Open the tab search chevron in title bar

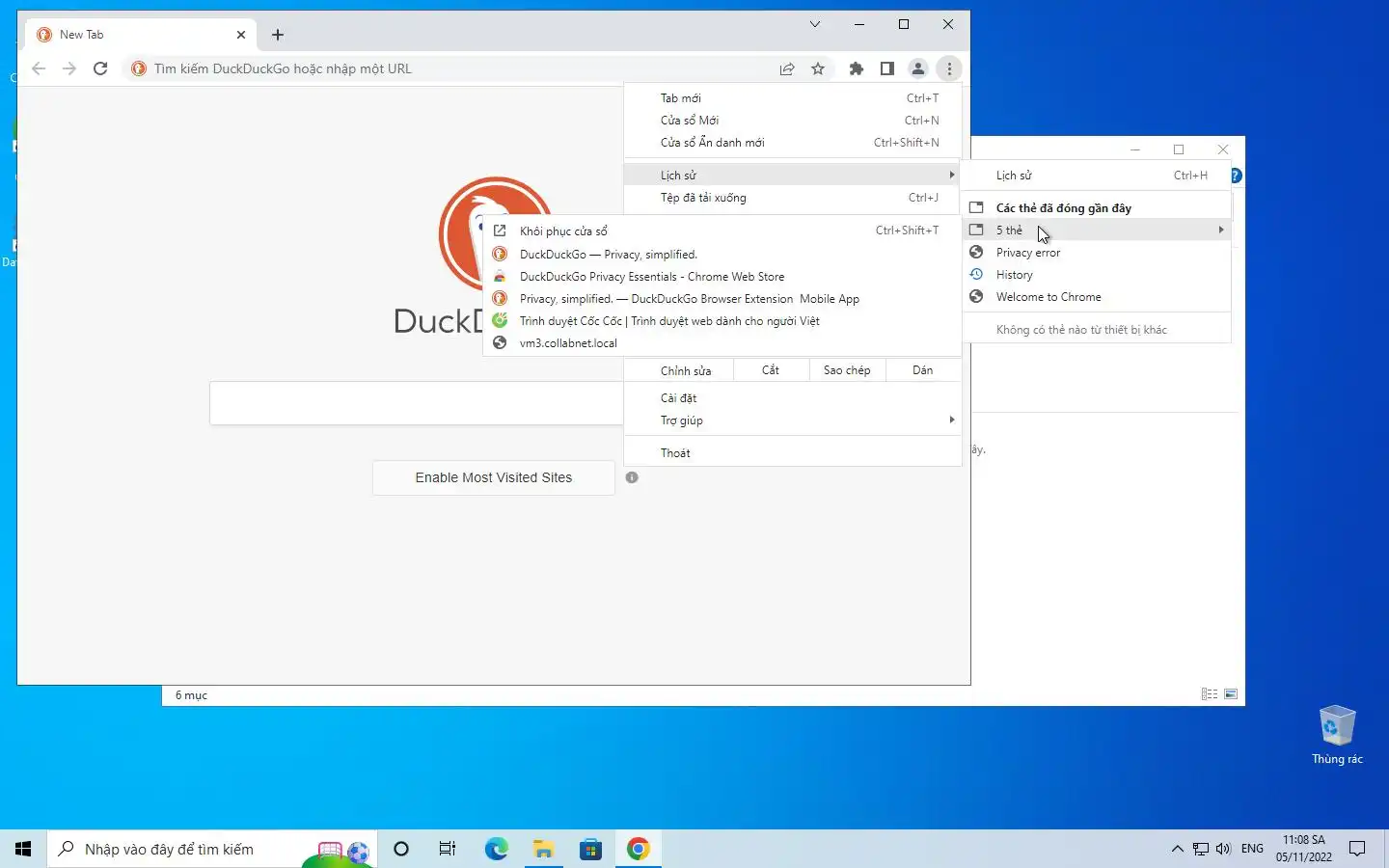click(x=815, y=24)
